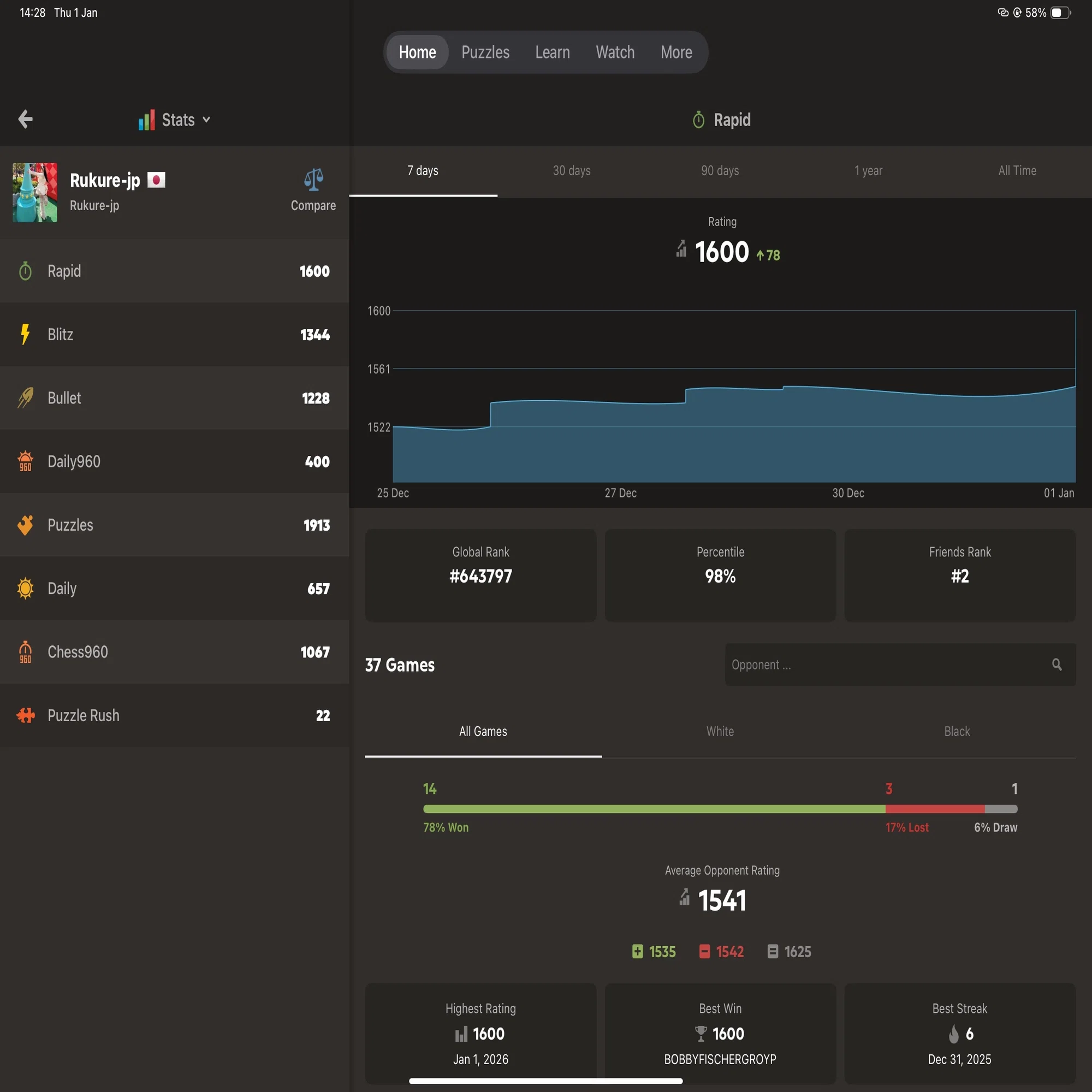Click the Japan flag icon
Screen dimensions: 1092x1092
click(157, 180)
